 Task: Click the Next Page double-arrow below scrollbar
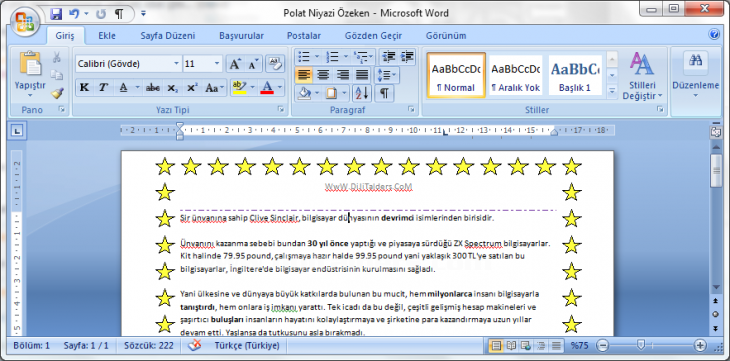coord(716,328)
